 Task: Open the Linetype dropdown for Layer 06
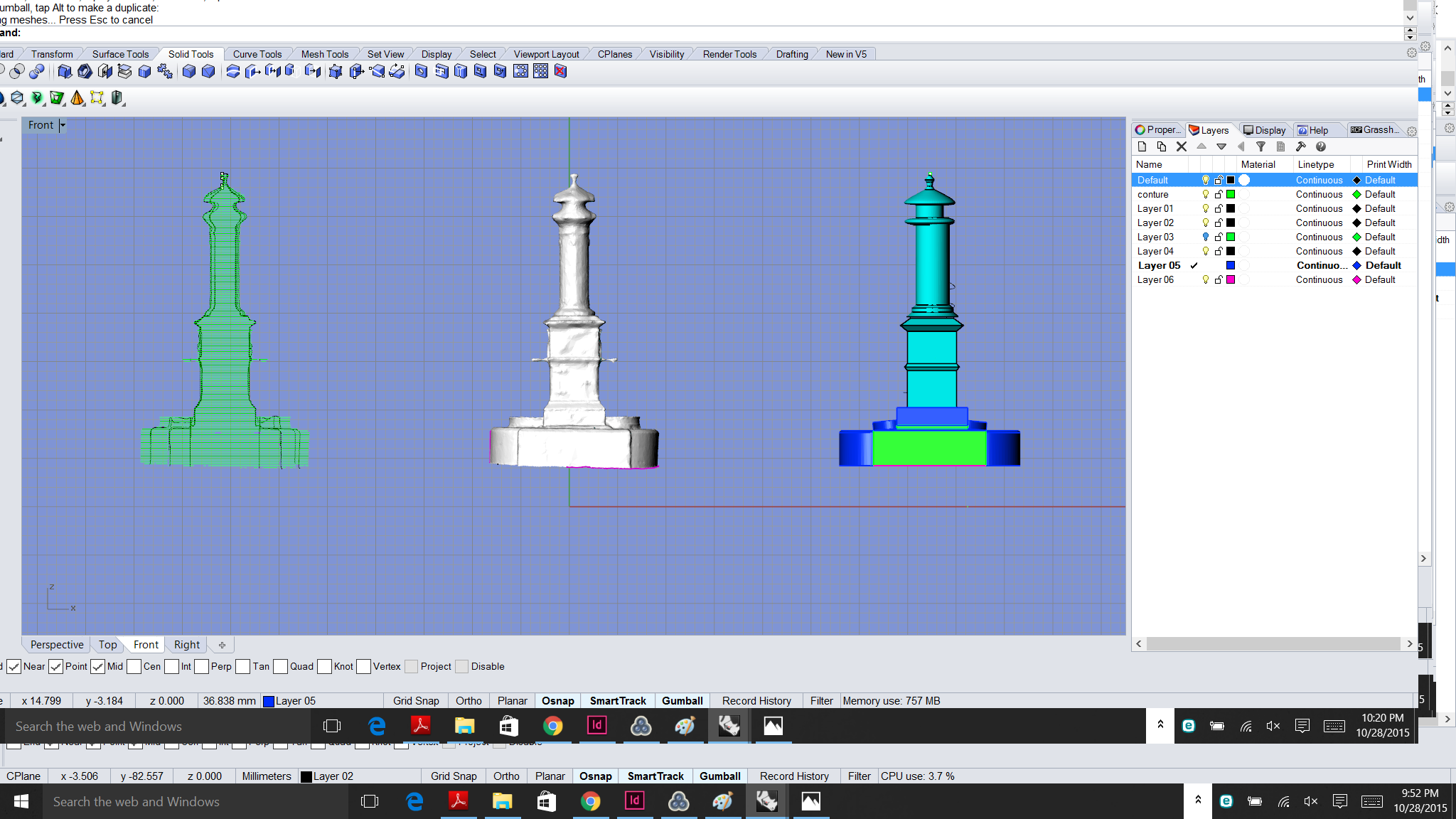point(1319,279)
